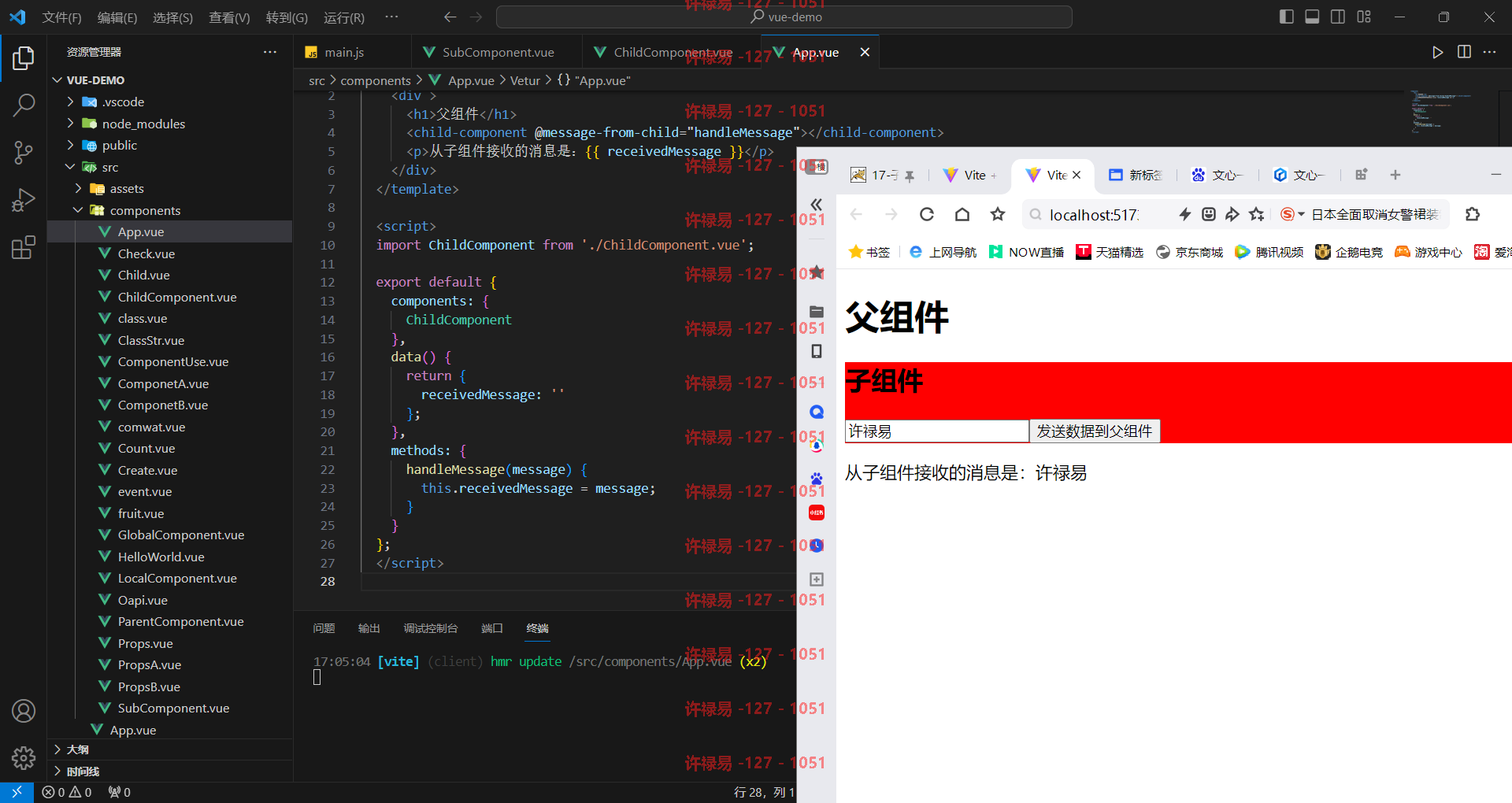1512x803 pixels.
Task: Open the Baidu paw sidebar shortcut
Action: click(x=817, y=478)
